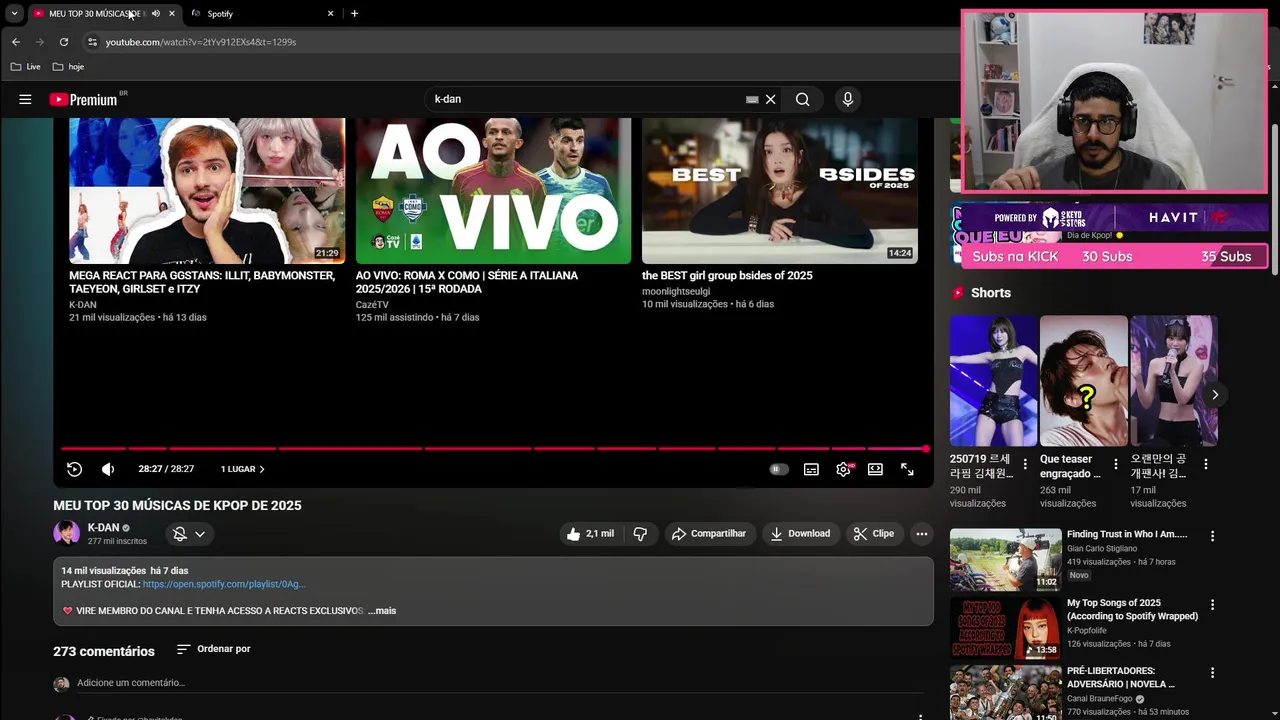Enter fullscreen mode

coord(907,469)
